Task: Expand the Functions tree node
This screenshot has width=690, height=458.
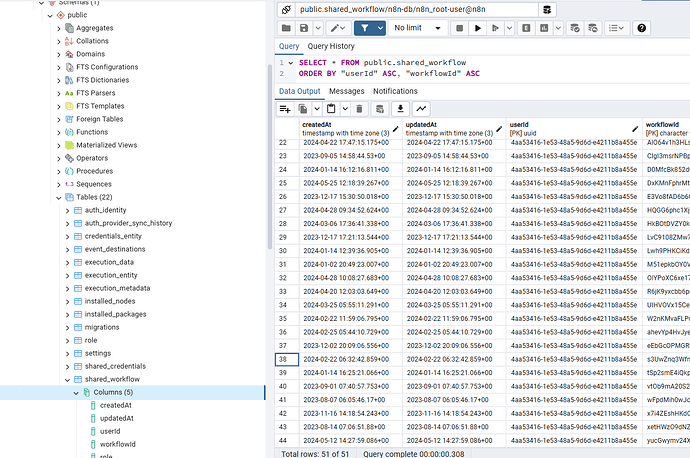Action: 59,132
